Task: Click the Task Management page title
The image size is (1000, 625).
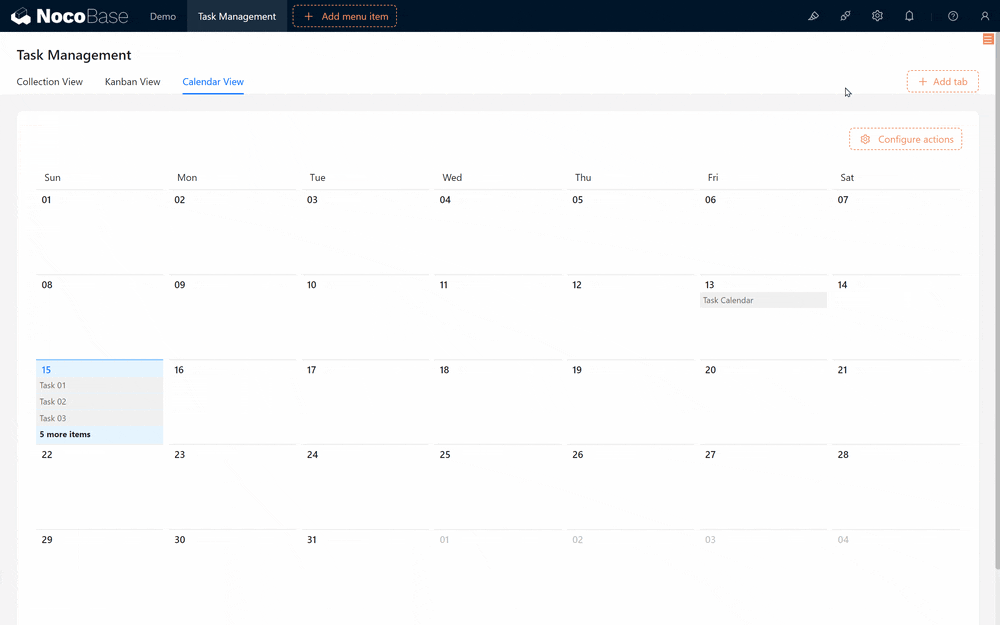Action: (x=74, y=55)
